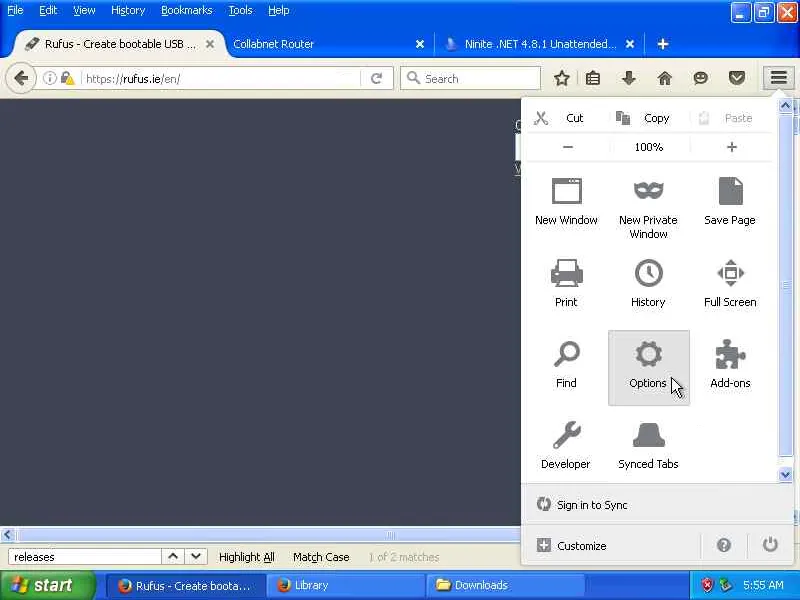Image resolution: width=800 pixels, height=600 pixels.
Task: Open the History menu in menu bar
Action: pyautogui.click(x=128, y=10)
